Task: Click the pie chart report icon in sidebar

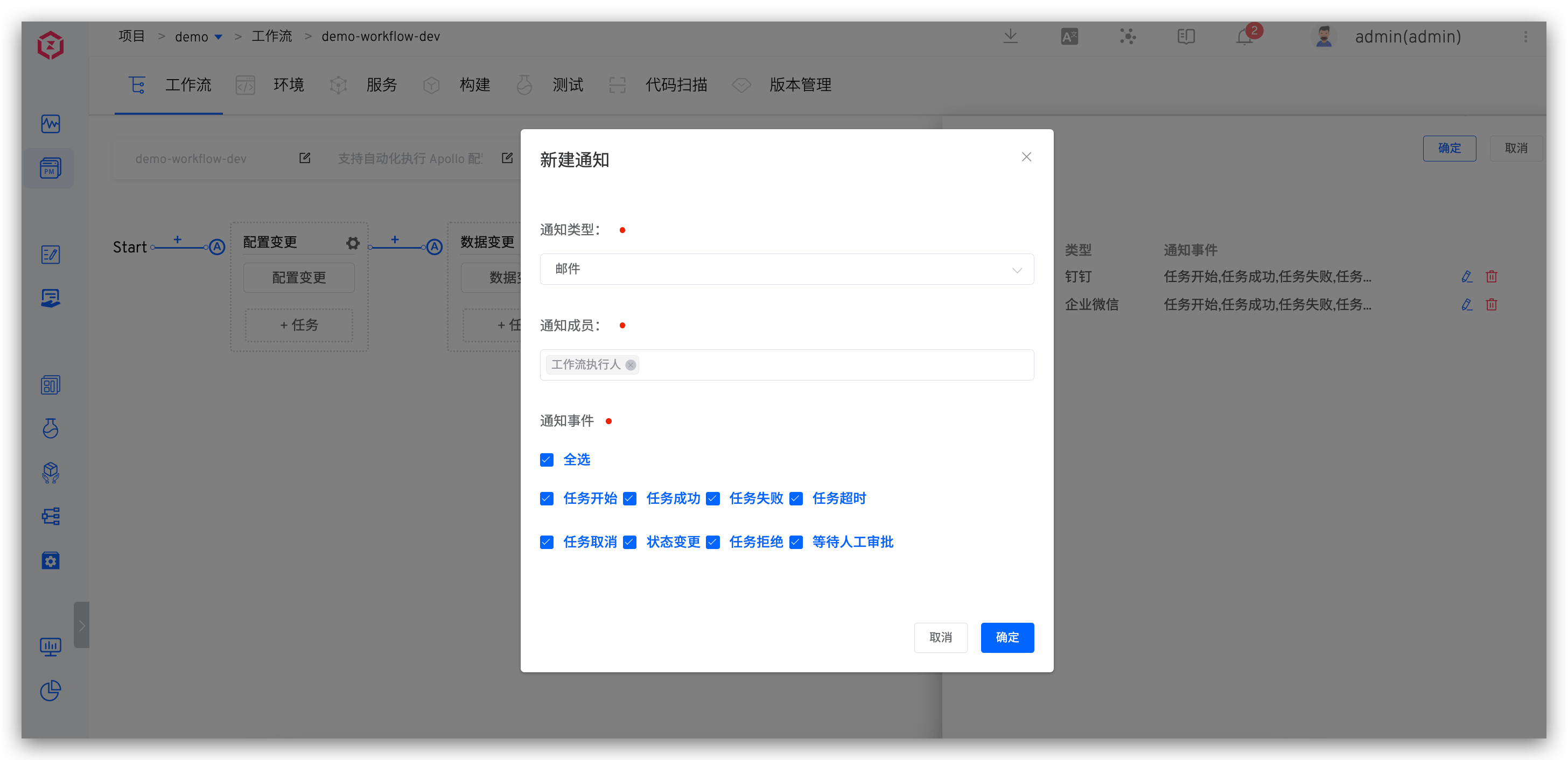Action: pyautogui.click(x=50, y=691)
